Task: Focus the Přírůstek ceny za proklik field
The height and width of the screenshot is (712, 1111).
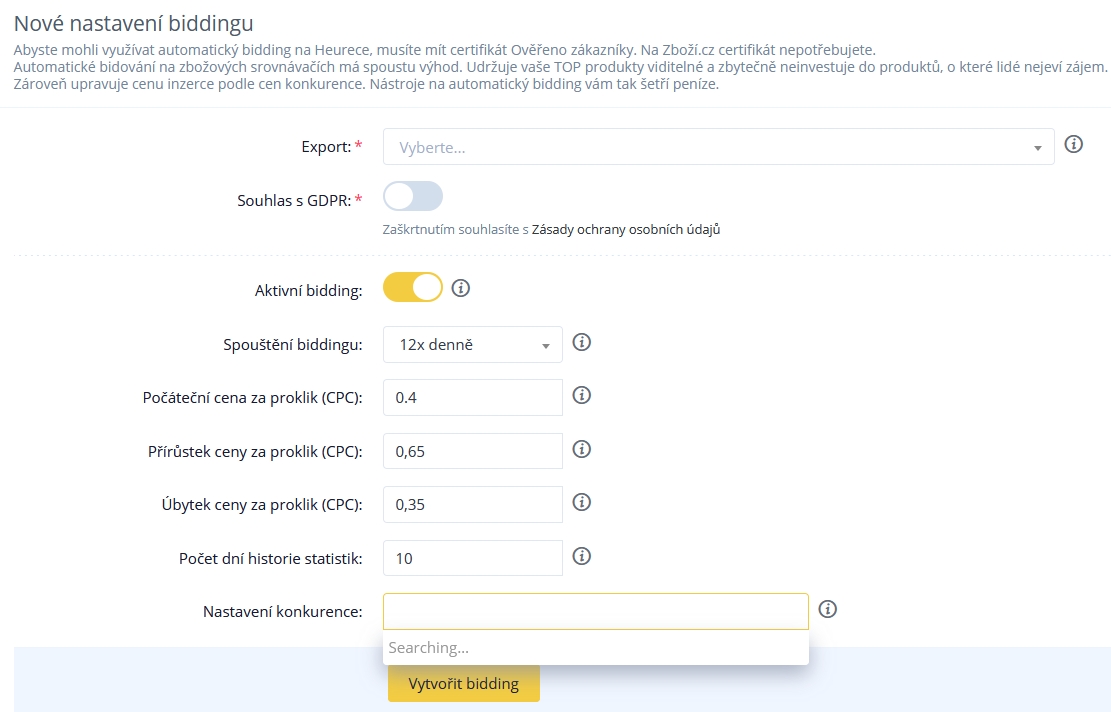Action: (x=473, y=451)
